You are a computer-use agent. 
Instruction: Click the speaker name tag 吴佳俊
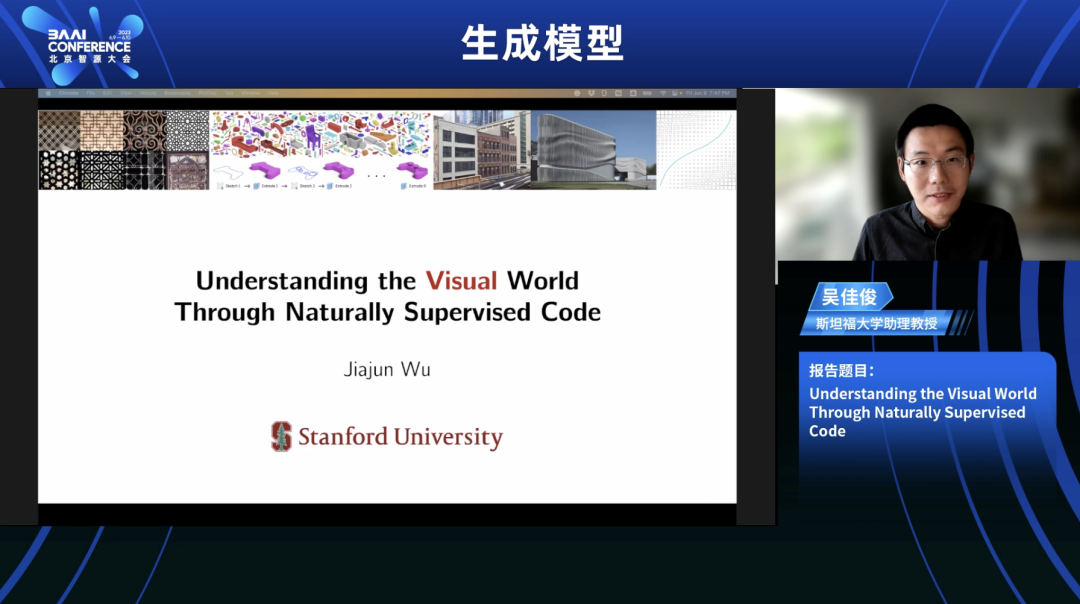tap(849, 297)
